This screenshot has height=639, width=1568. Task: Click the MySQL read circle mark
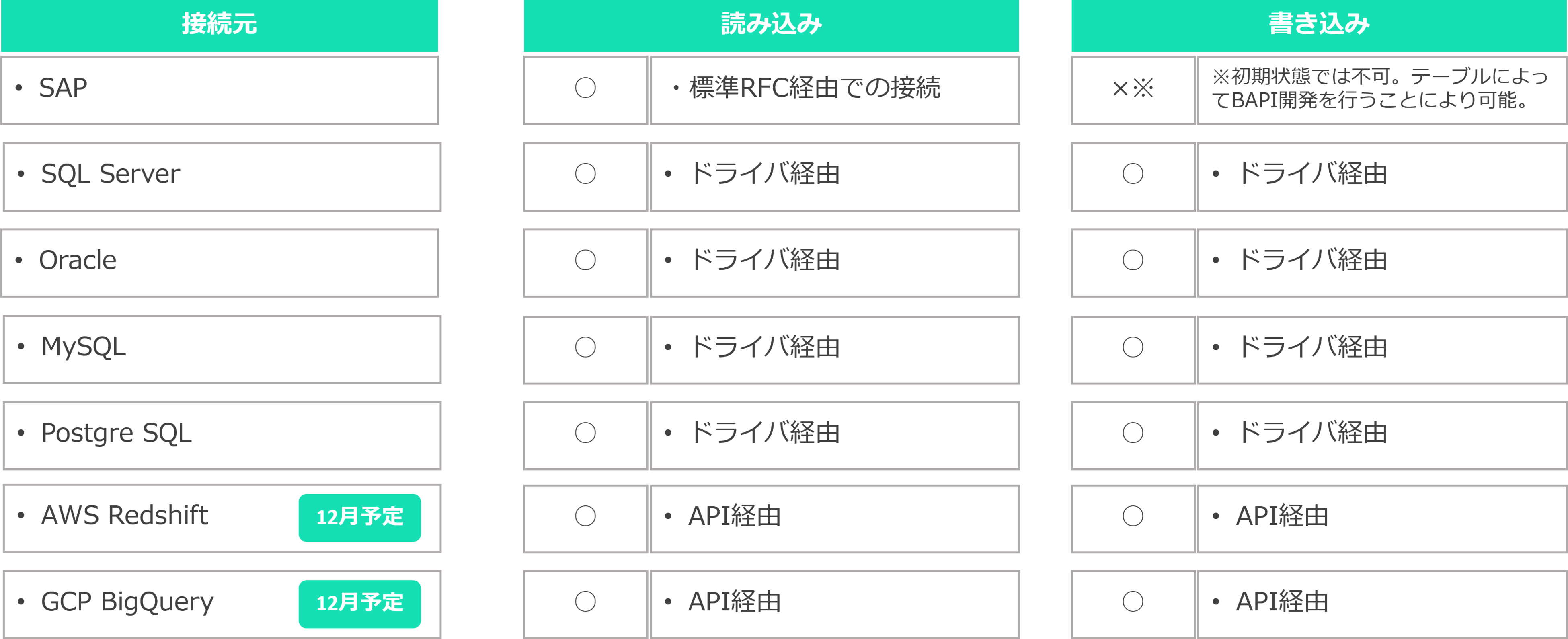pos(585,347)
